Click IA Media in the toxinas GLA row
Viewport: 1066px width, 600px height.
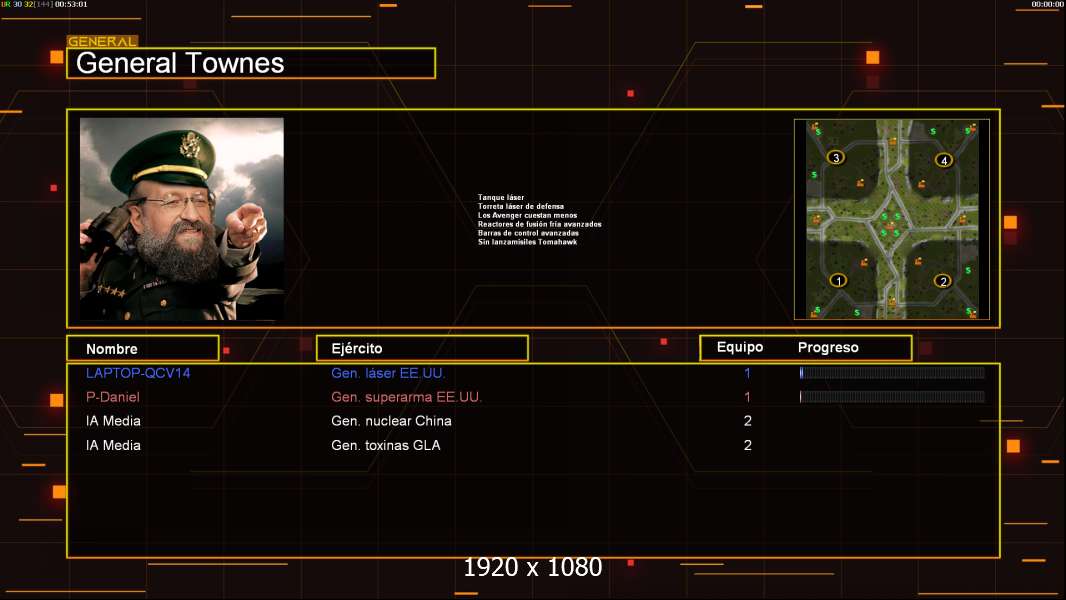(113, 445)
